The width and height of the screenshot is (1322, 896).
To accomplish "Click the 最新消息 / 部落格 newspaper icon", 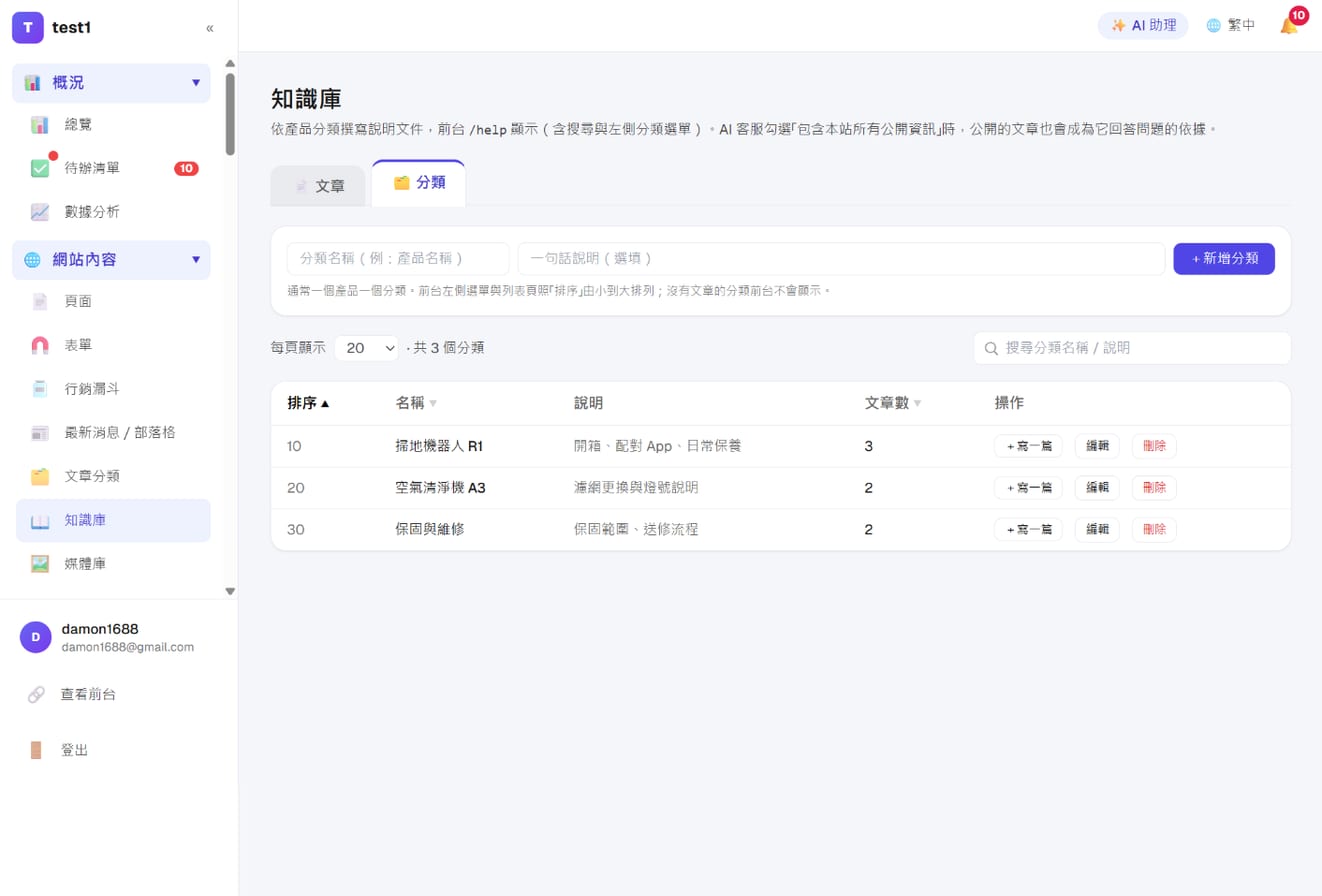I will point(40,433).
